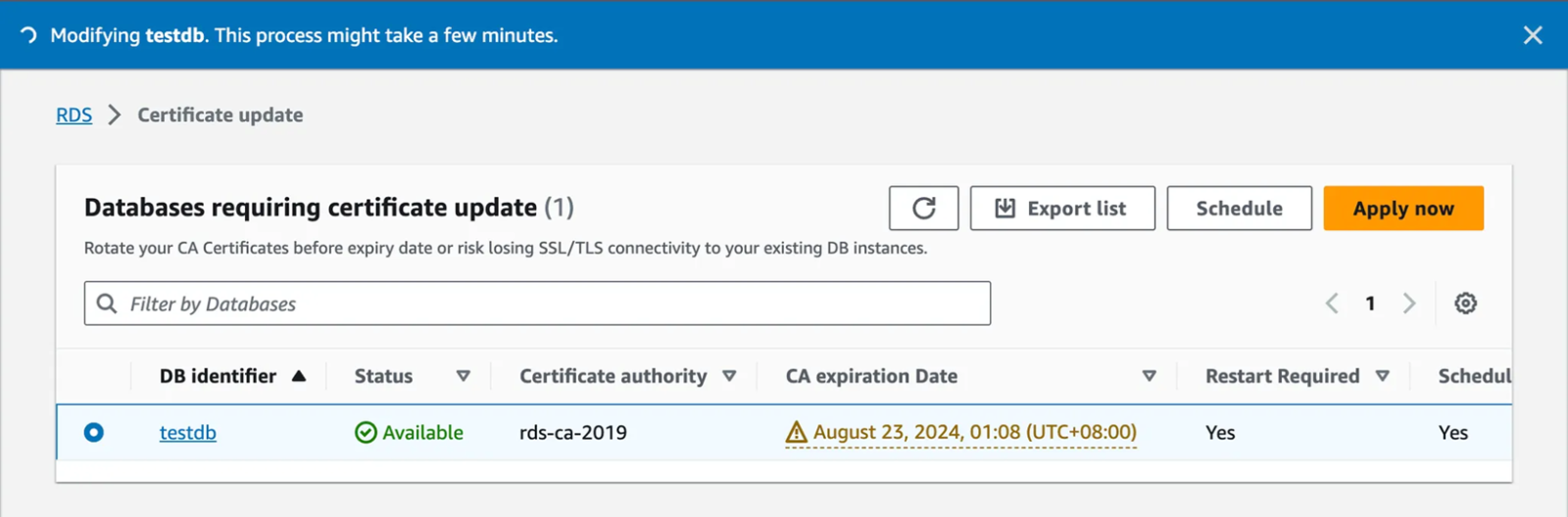
Task: Dismiss the blue notification banner
Action: 1533,35
